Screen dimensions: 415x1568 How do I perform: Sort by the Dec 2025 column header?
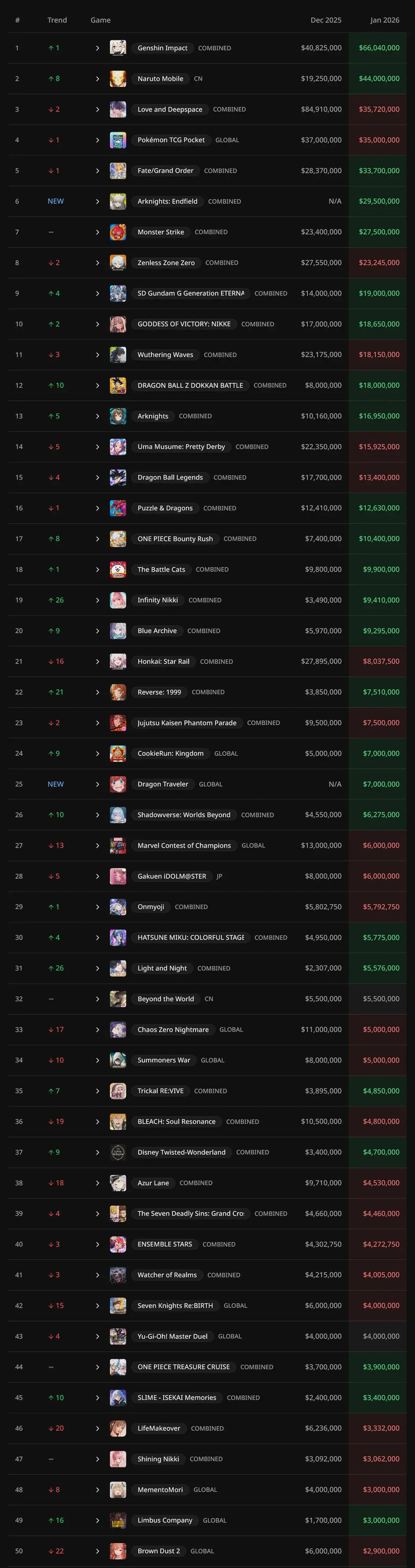pos(325,20)
